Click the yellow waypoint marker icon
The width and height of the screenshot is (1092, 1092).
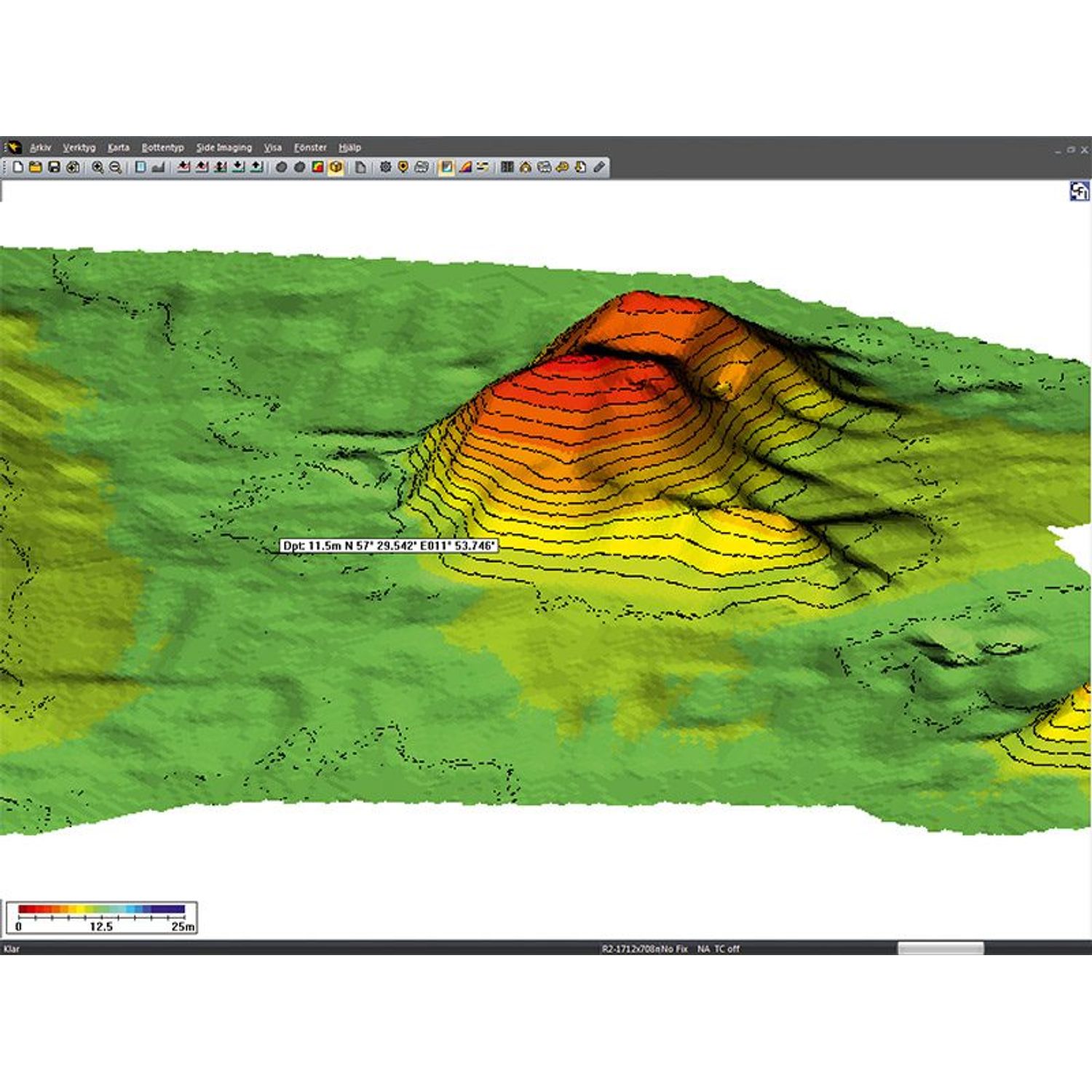point(403,167)
